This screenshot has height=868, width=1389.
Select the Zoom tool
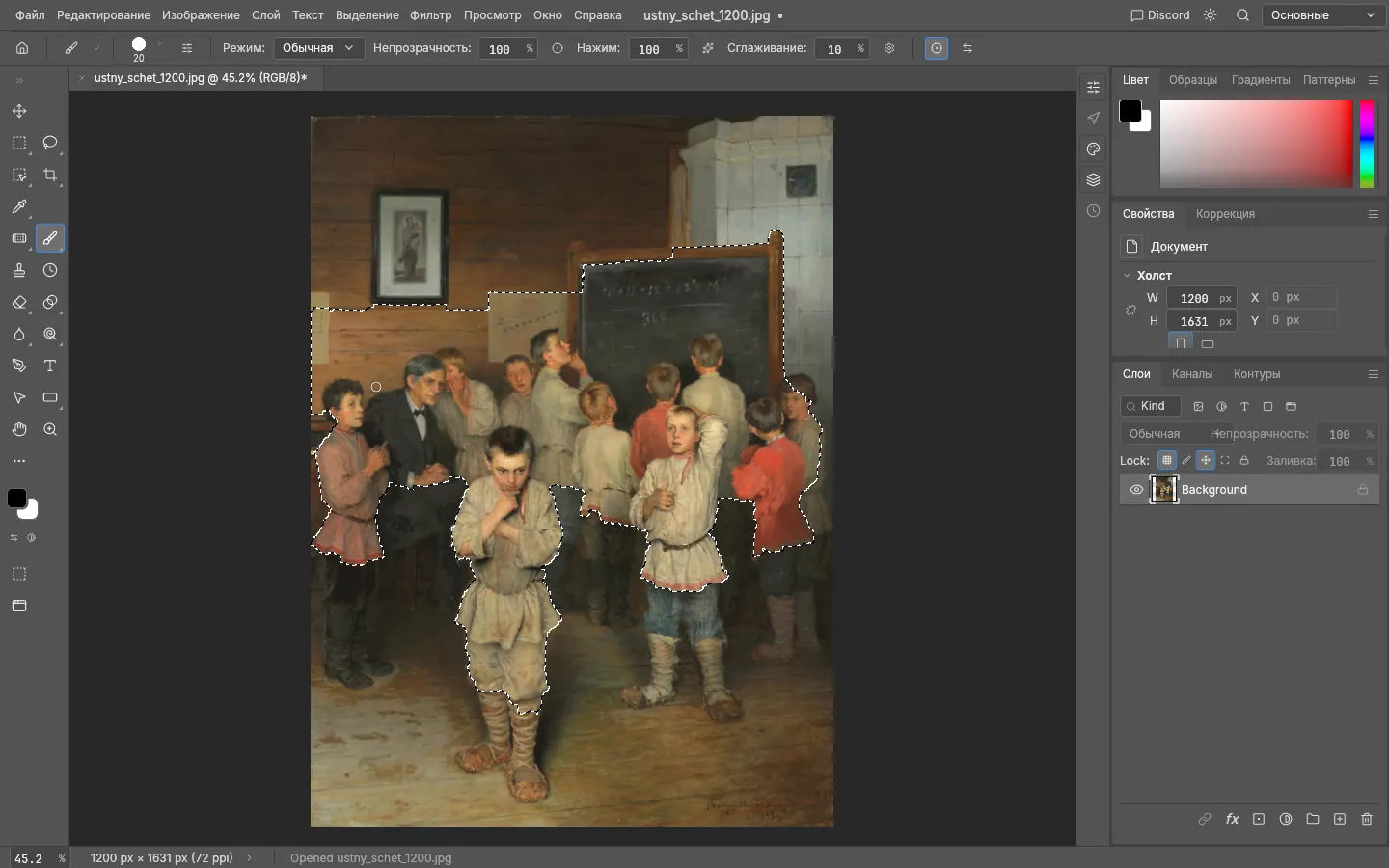coord(50,429)
